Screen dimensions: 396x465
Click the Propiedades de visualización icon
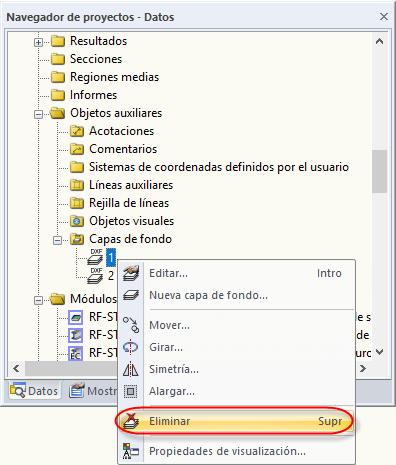(131, 451)
